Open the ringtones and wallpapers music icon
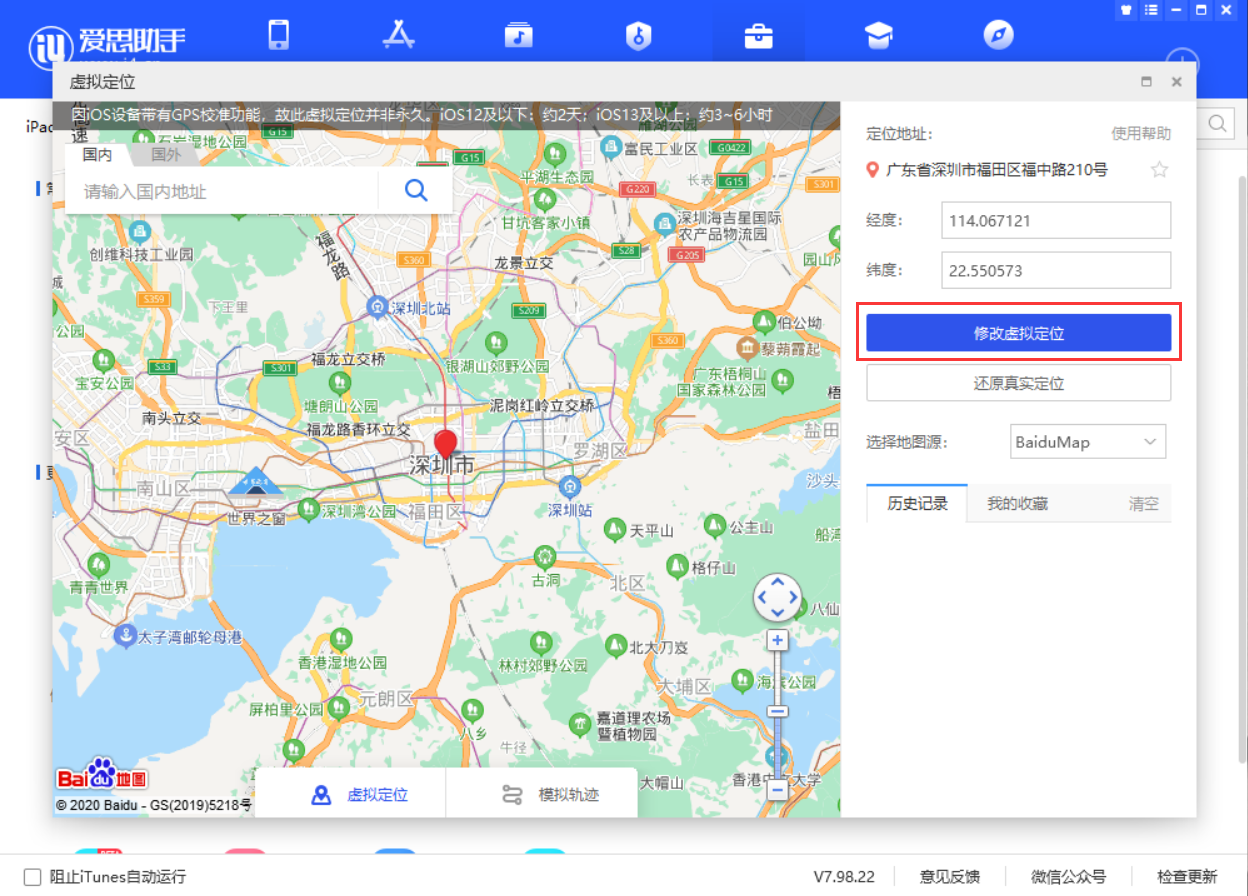Viewport: 1248px width, 896px height. [518, 36]
